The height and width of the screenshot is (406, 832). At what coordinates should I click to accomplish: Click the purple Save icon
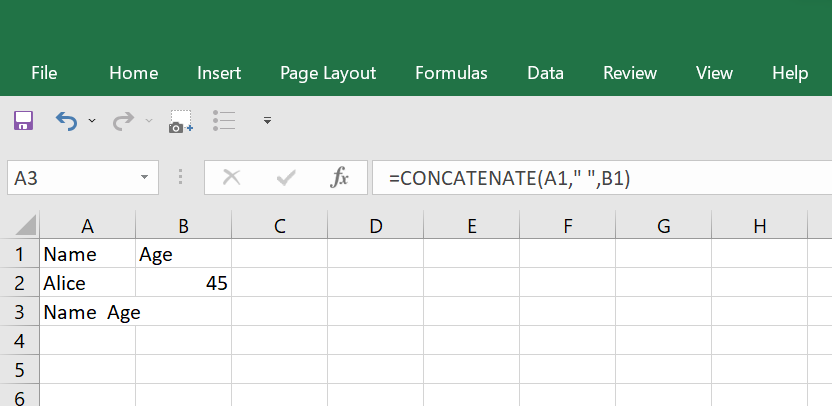(x=23, y=121)
